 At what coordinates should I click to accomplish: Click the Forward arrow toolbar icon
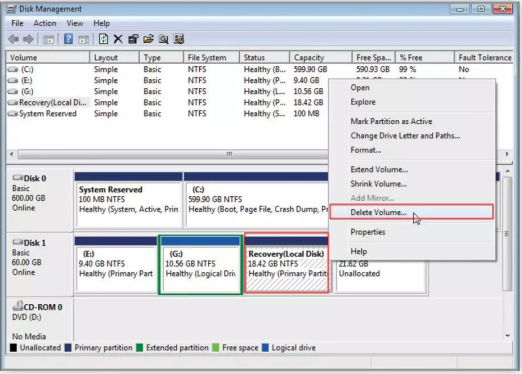[x=28, y=39]
